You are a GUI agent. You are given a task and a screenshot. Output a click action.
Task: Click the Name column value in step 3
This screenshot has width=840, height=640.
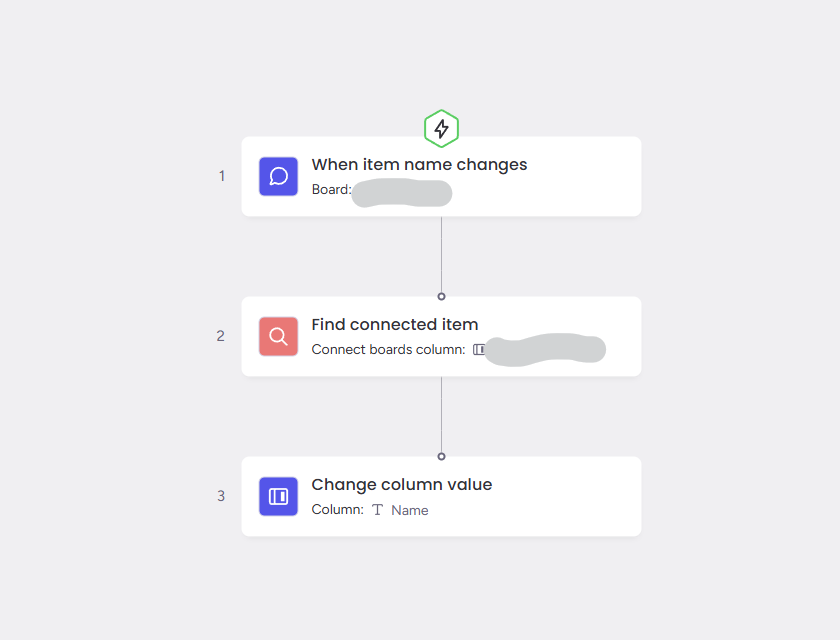(x=410, y=510)
